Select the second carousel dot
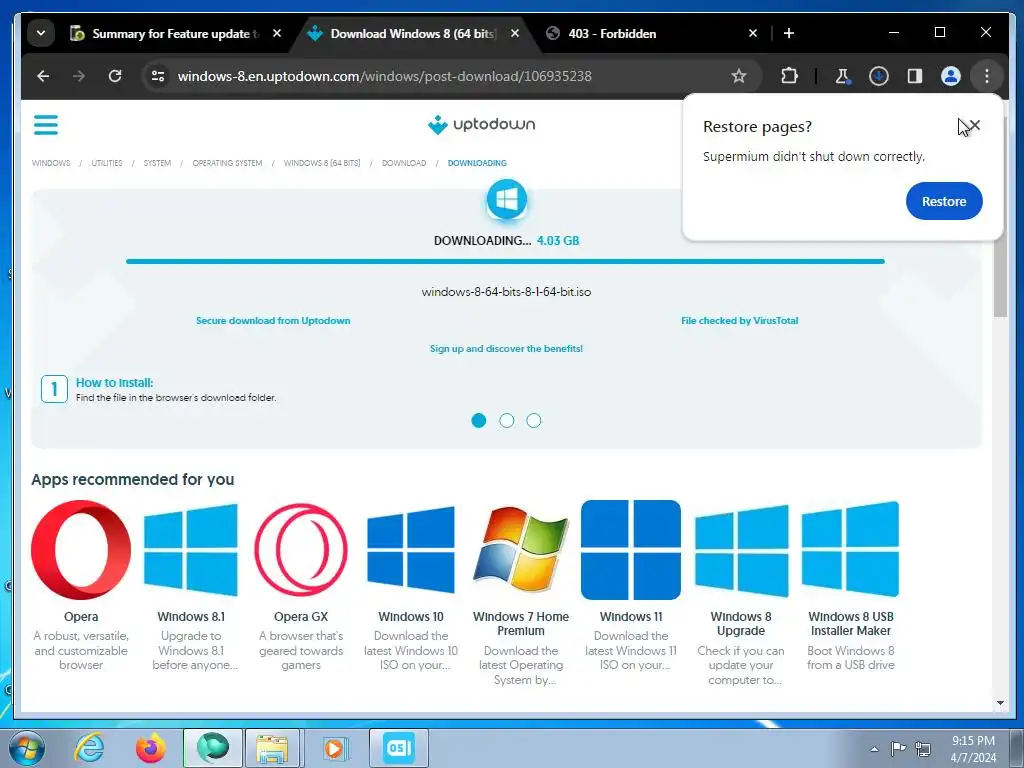The height and width of the screenshot is (768, 1024). [507, 421]
